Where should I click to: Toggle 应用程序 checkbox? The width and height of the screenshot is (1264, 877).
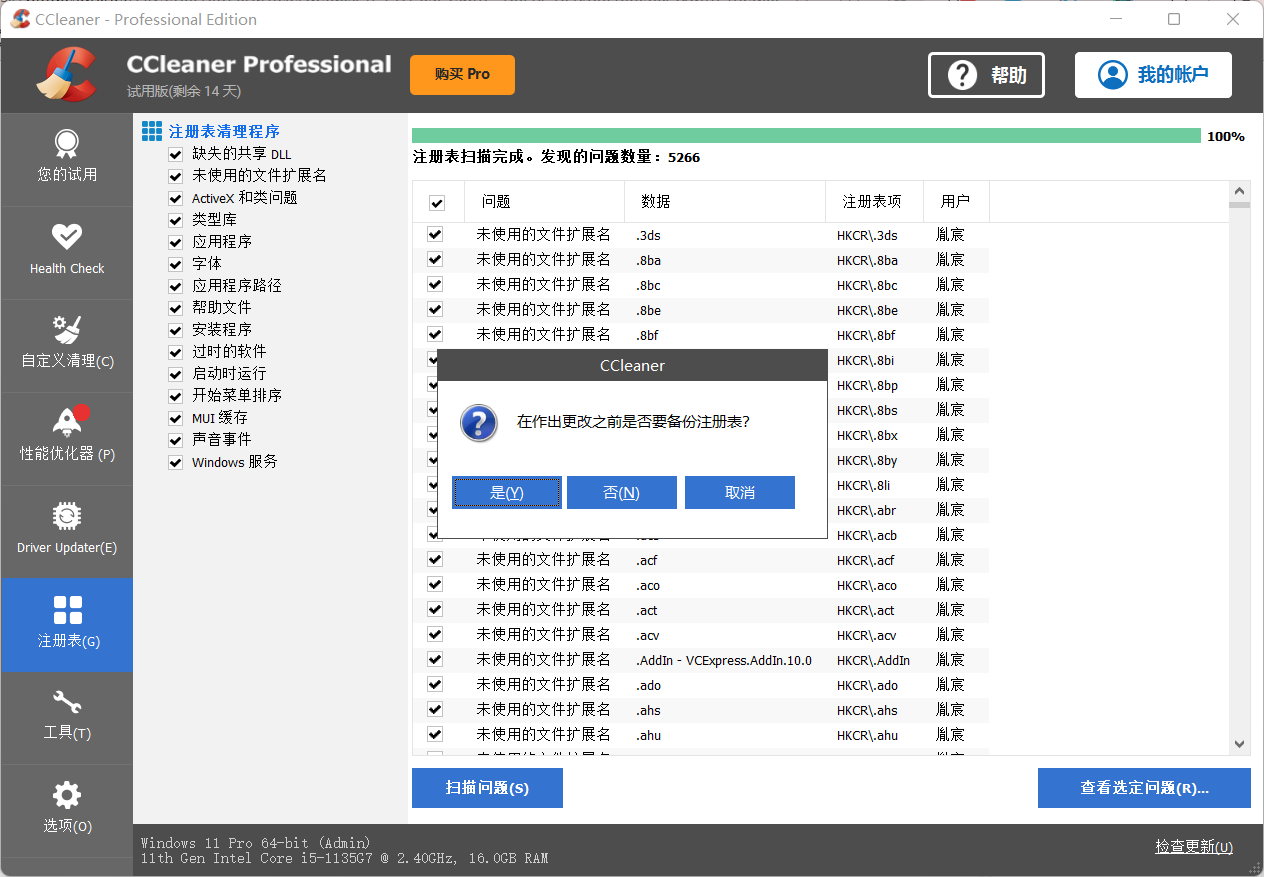coord(175,243)
